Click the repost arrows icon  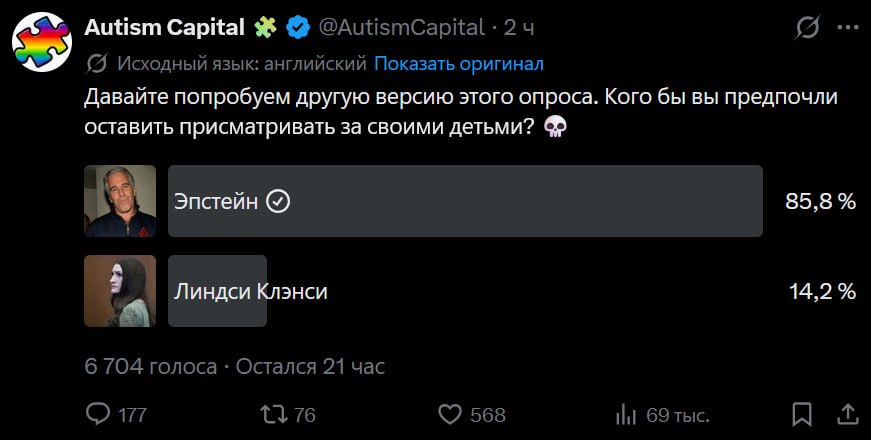(274, 414)
